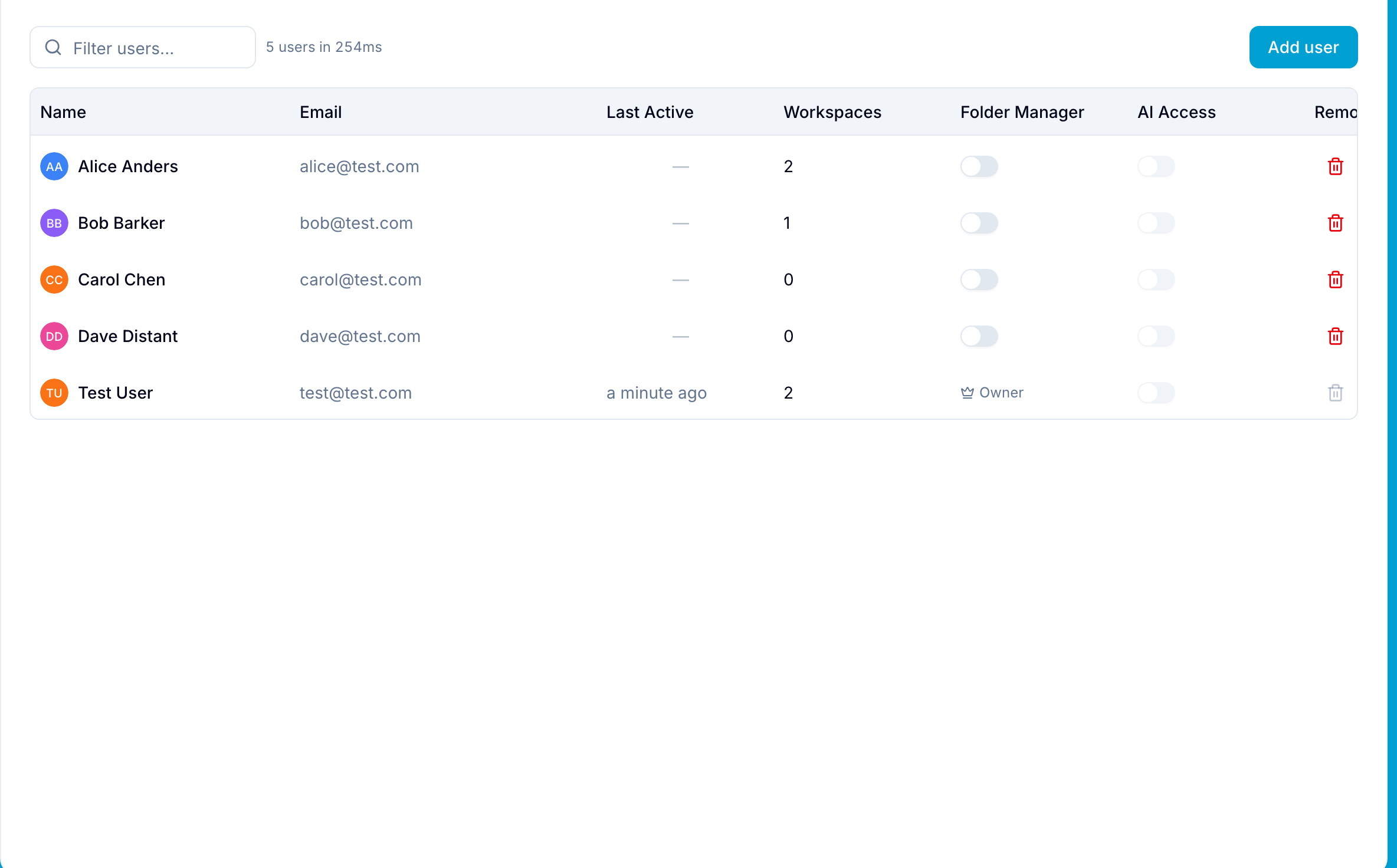Select the name Bob Barker
The image size is (1397, 868).
122,223
